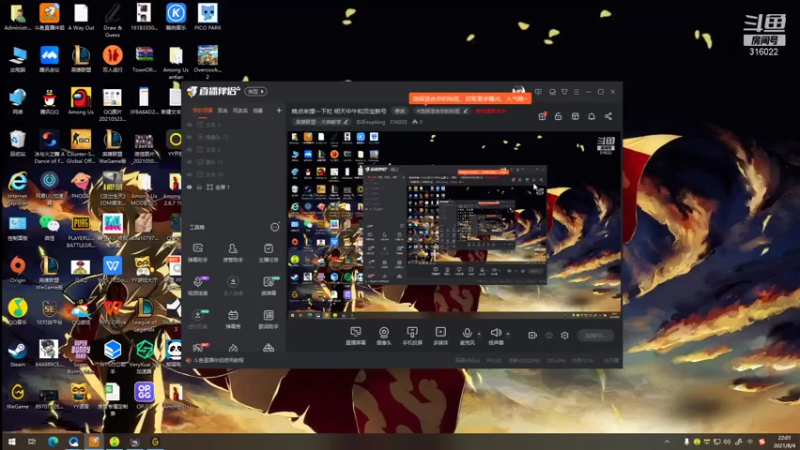
Task: Click the record video icon beside the preview eye
Action: [532, 335]
